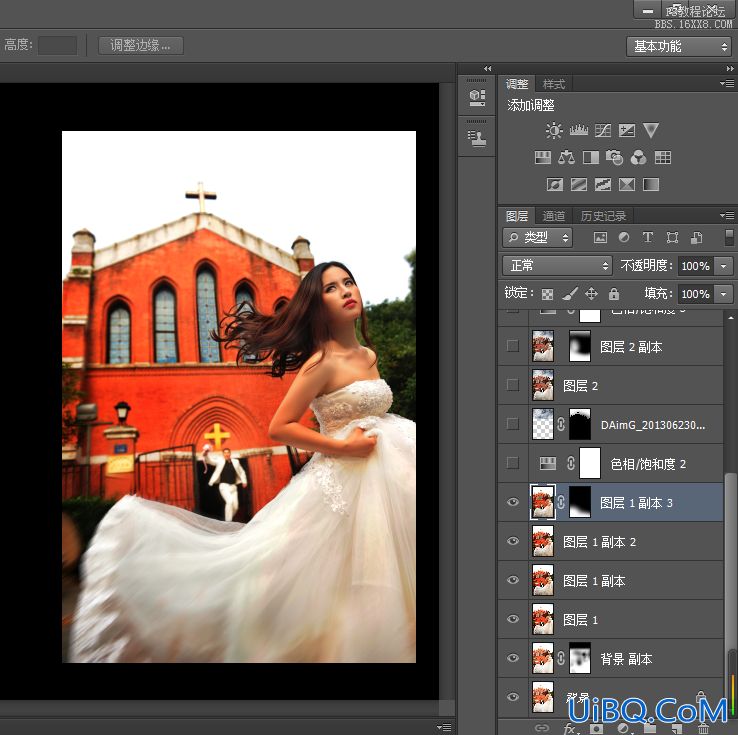Switch to the 历史记录 tab
This screenshot has width=738, height=735.
click(x=603, y=216)
